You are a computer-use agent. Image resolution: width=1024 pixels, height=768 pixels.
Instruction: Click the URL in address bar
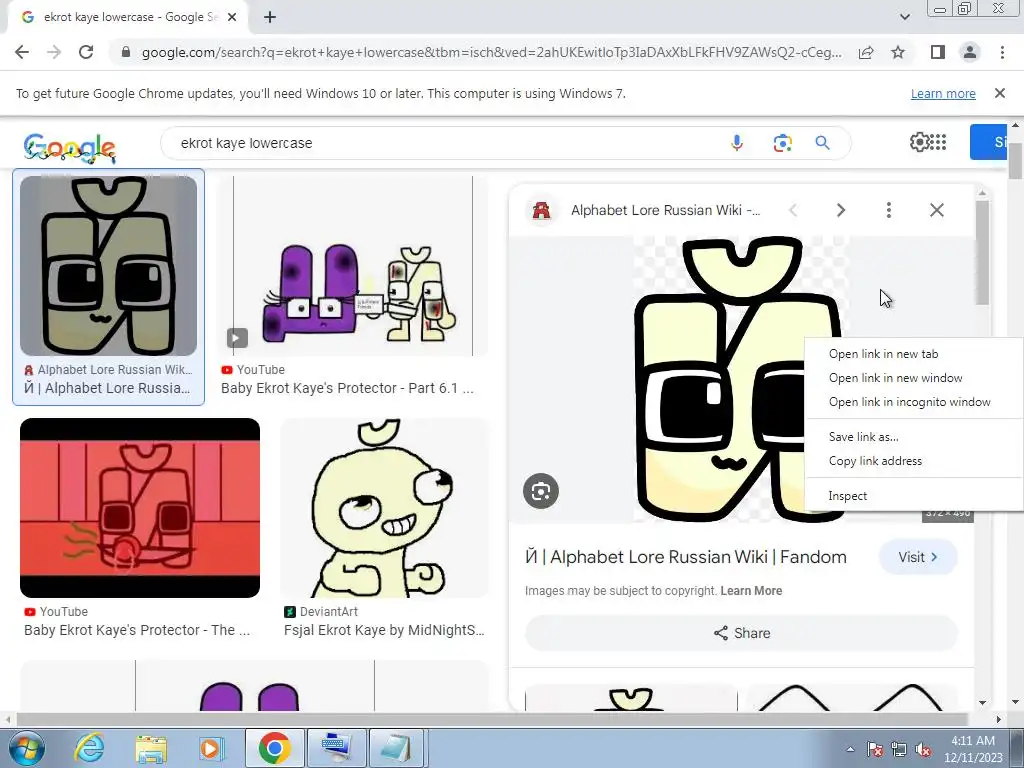(491, 52)
